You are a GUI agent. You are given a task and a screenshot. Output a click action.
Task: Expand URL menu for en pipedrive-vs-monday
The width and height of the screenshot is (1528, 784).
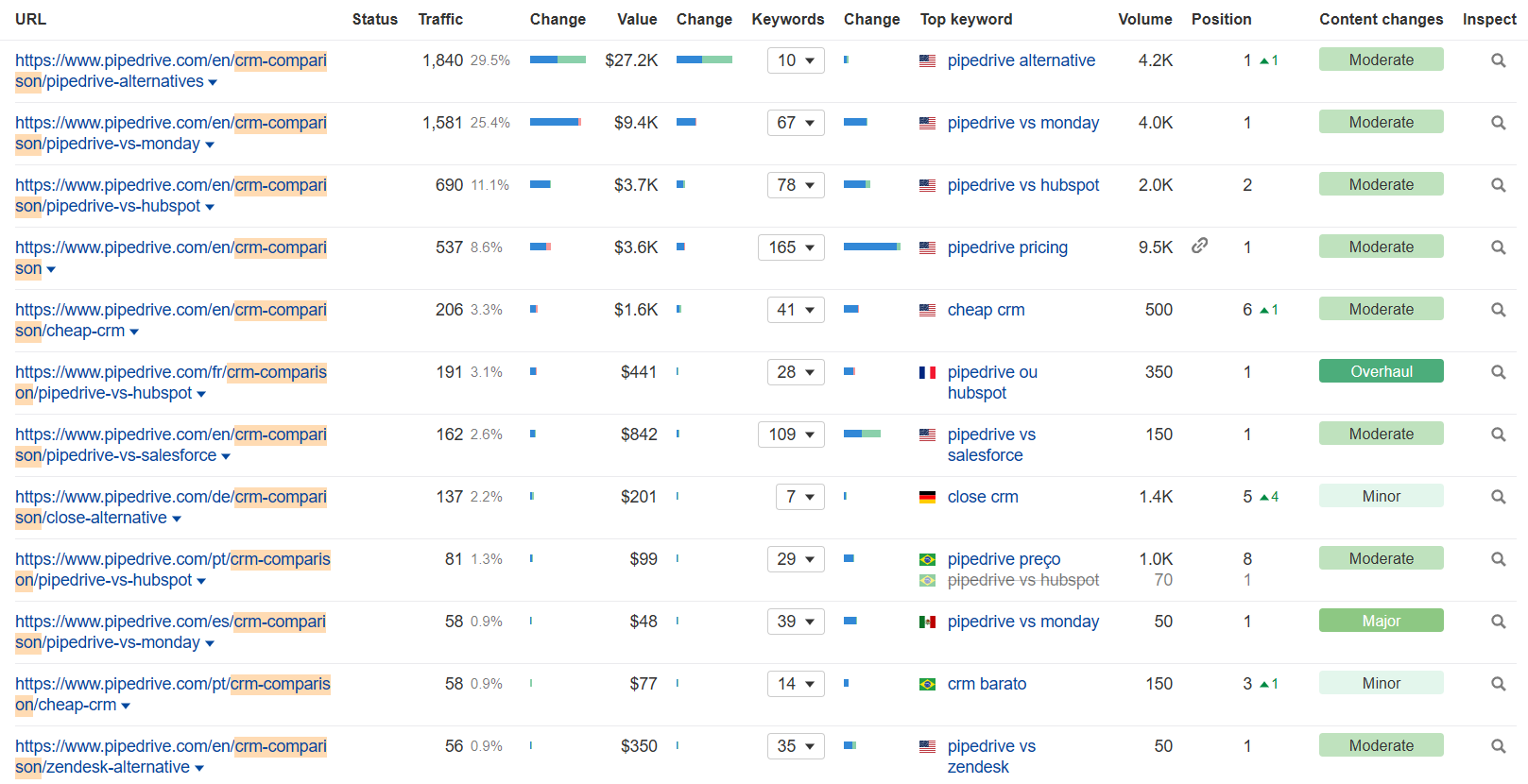coord(210,145)
